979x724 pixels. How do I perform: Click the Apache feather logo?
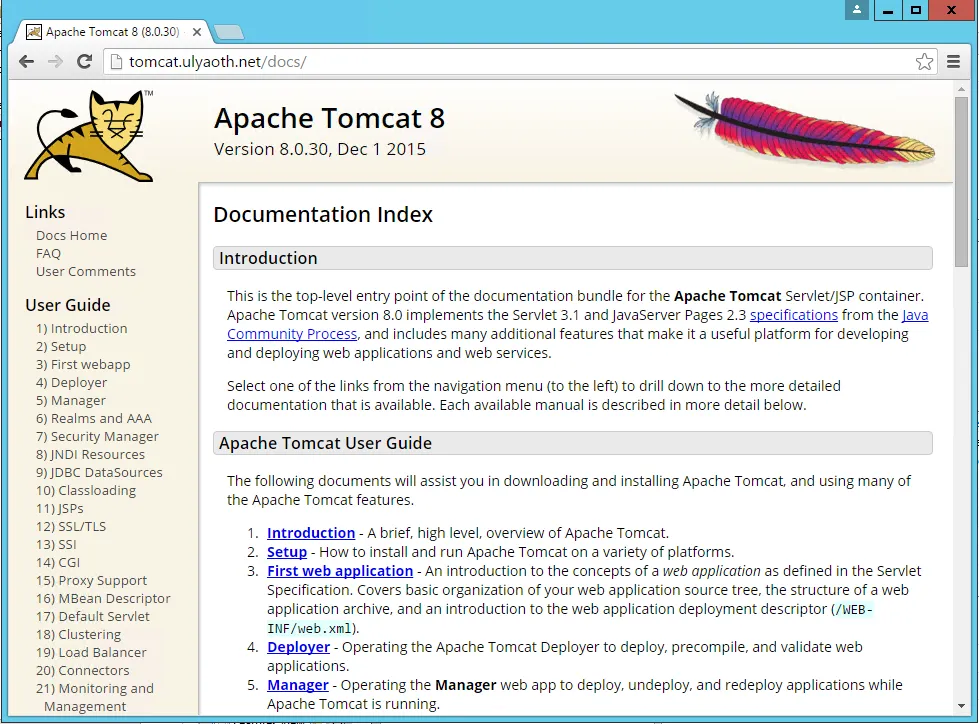coord(805,128)
